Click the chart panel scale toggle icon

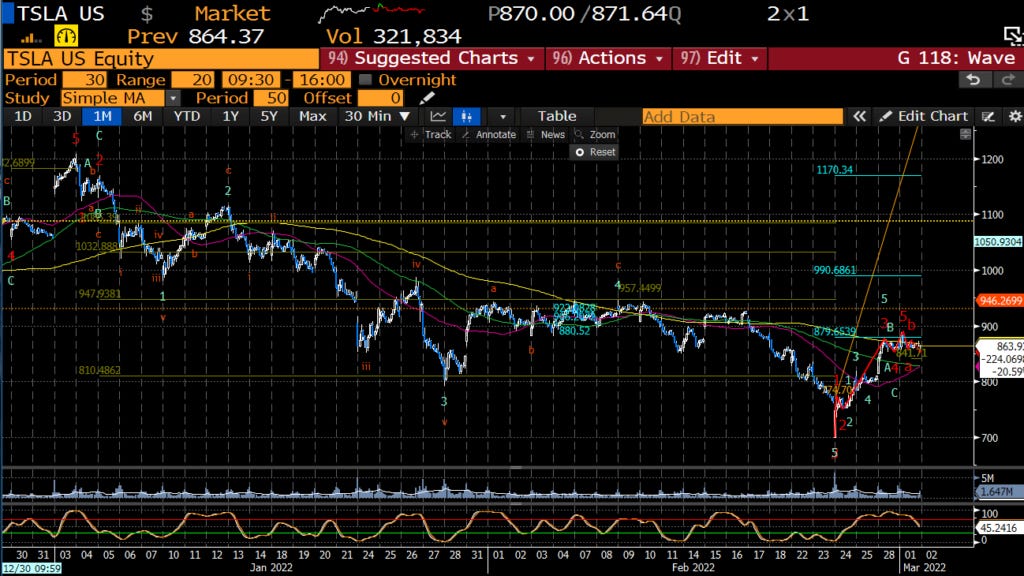(x=965, y=135)
